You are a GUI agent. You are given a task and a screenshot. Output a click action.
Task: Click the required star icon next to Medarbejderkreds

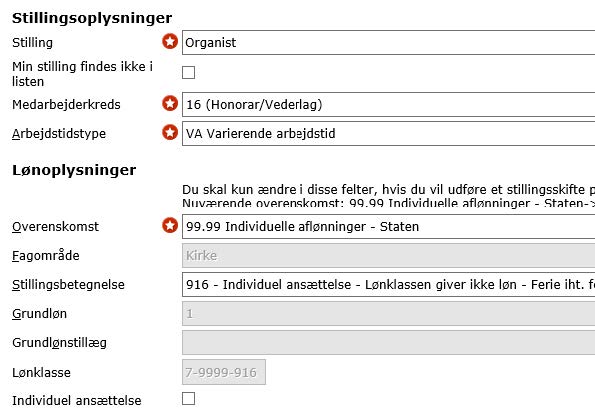[170, 103]
